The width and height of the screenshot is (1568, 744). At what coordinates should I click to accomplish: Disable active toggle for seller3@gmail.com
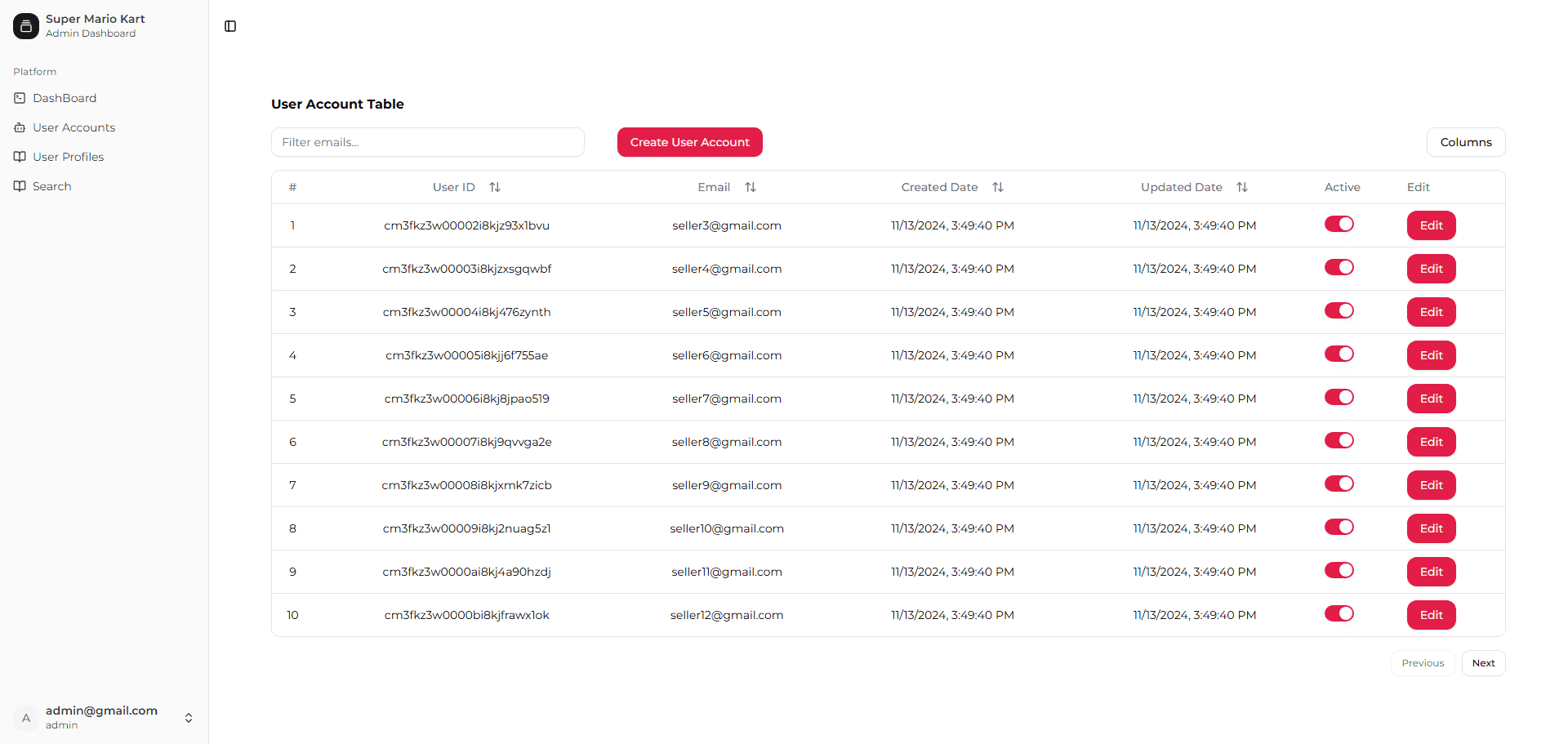tap(1339, 225)
